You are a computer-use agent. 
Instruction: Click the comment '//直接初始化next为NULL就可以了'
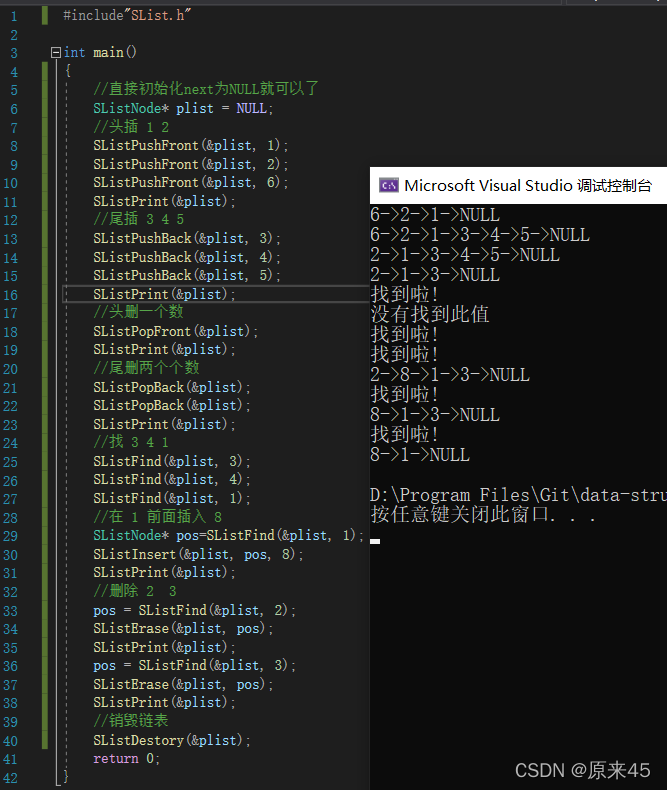pyautogui.click(x=206, y=89)
